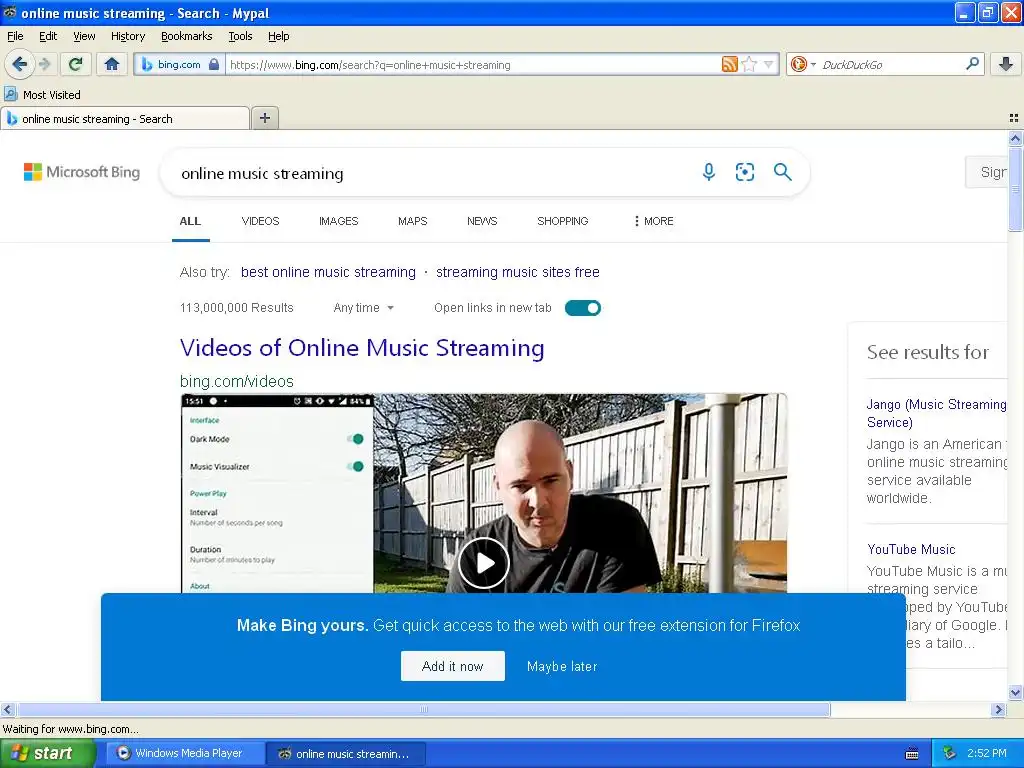Screen dimensions: 1024x768
Task: Open the browser home page icon
Action: tap(112, 64)
